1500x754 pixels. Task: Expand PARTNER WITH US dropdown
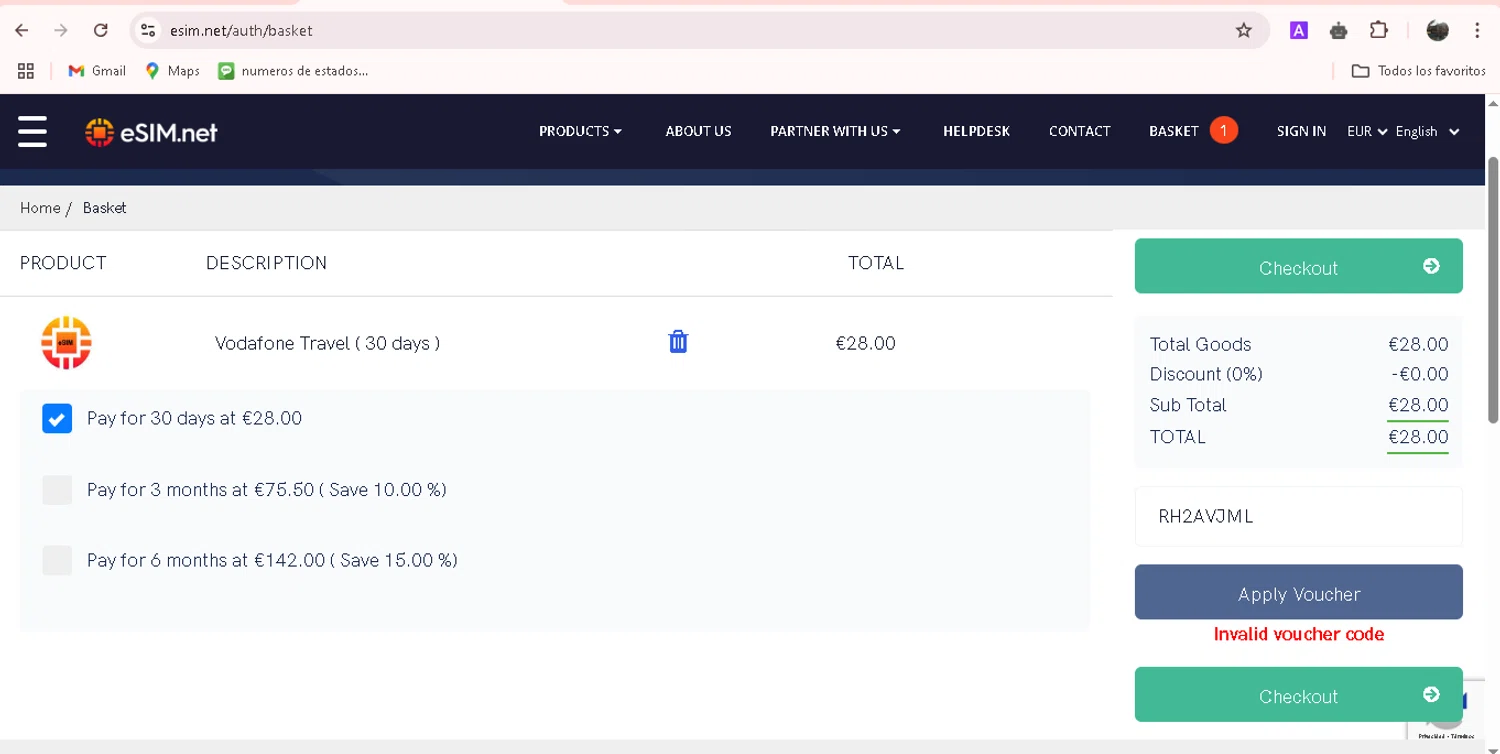[835, 131]
